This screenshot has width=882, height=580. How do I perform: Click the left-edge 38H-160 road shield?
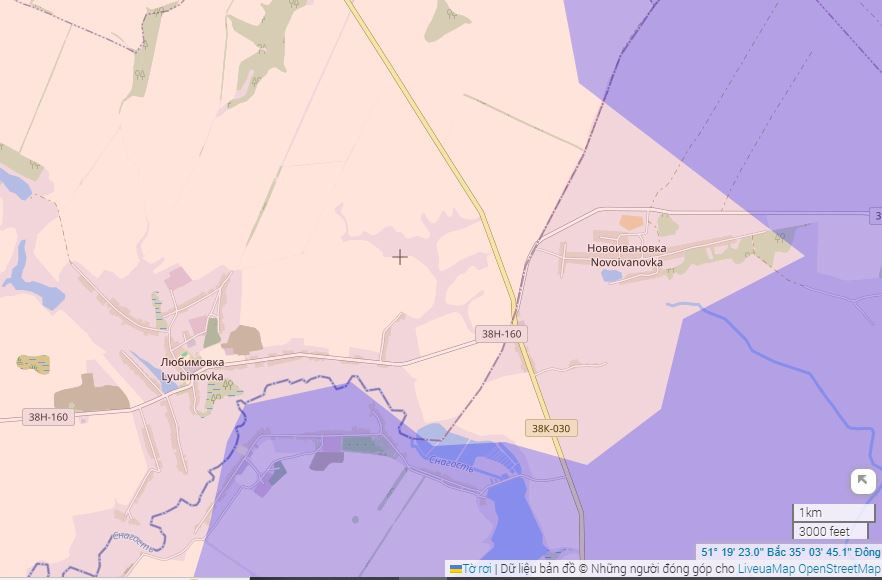(49, 416)
